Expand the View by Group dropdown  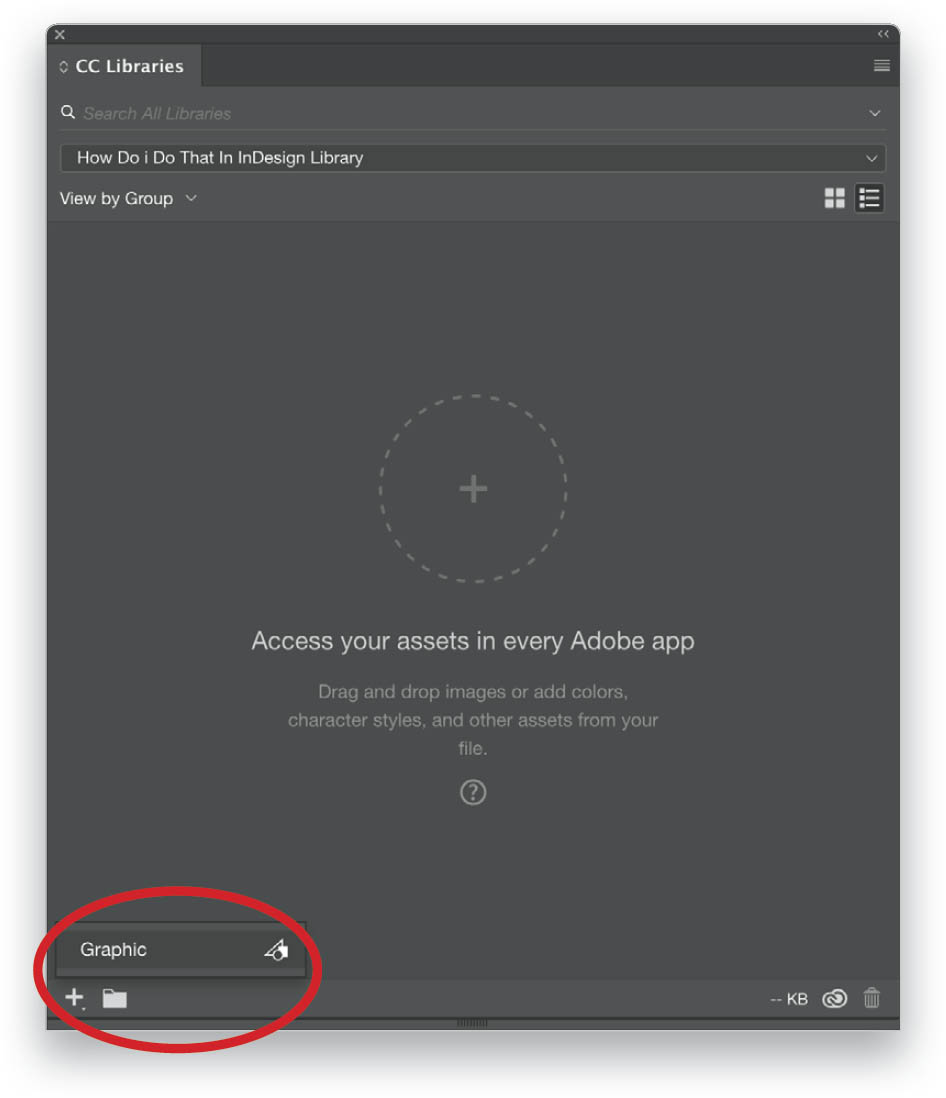[129, 199]
